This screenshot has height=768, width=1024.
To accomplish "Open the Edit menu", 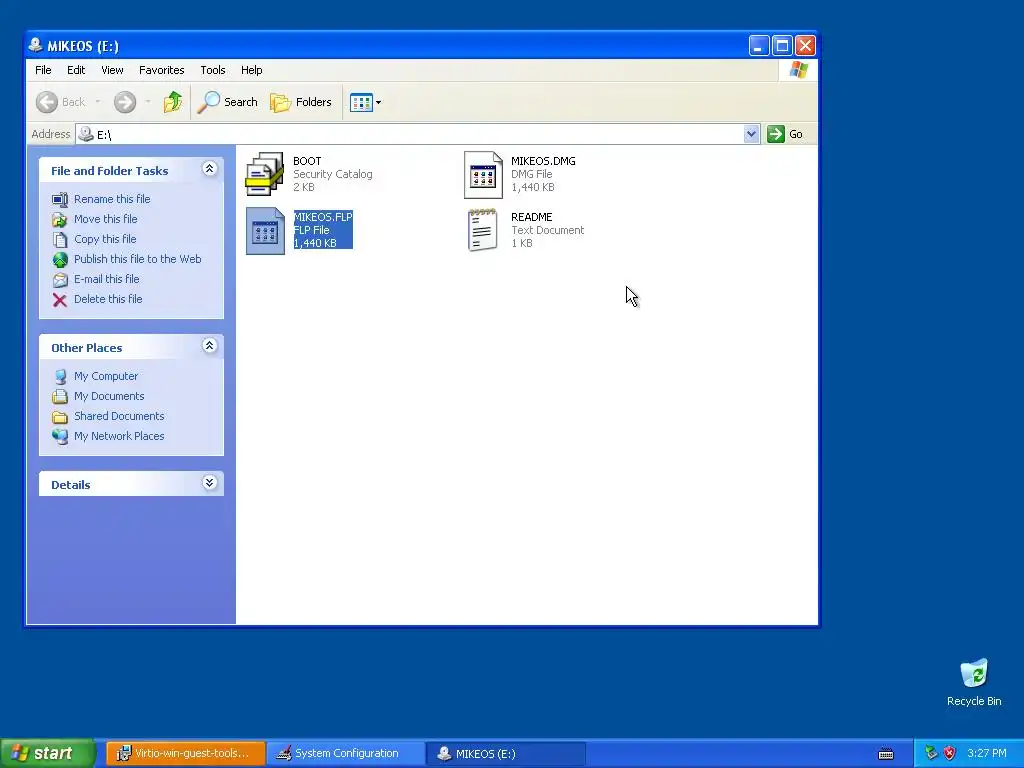I will pos(76,70).
